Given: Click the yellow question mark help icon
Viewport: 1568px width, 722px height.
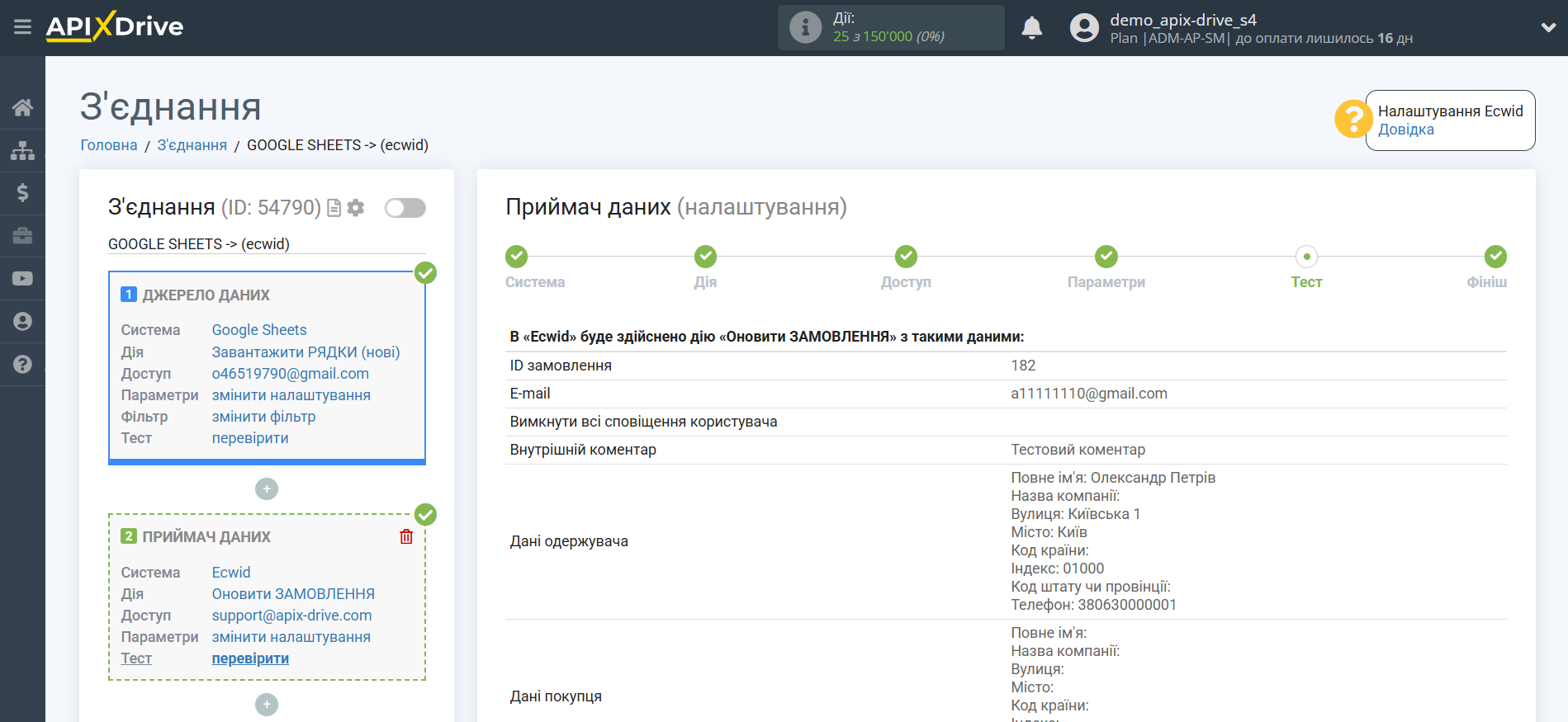Looking at the screenshot, I should pyautogui.click(x=1352, y=120).
